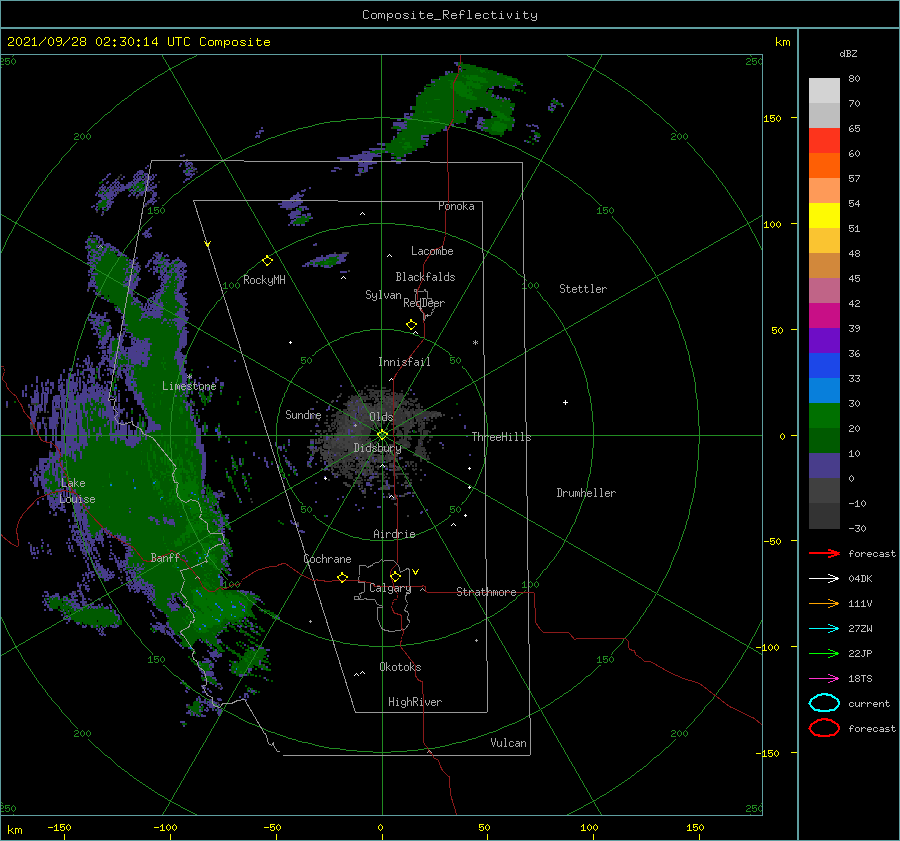The image size is (900, 841).
Task: Click the RedDeer city label
Action: (x=424, y=303)
